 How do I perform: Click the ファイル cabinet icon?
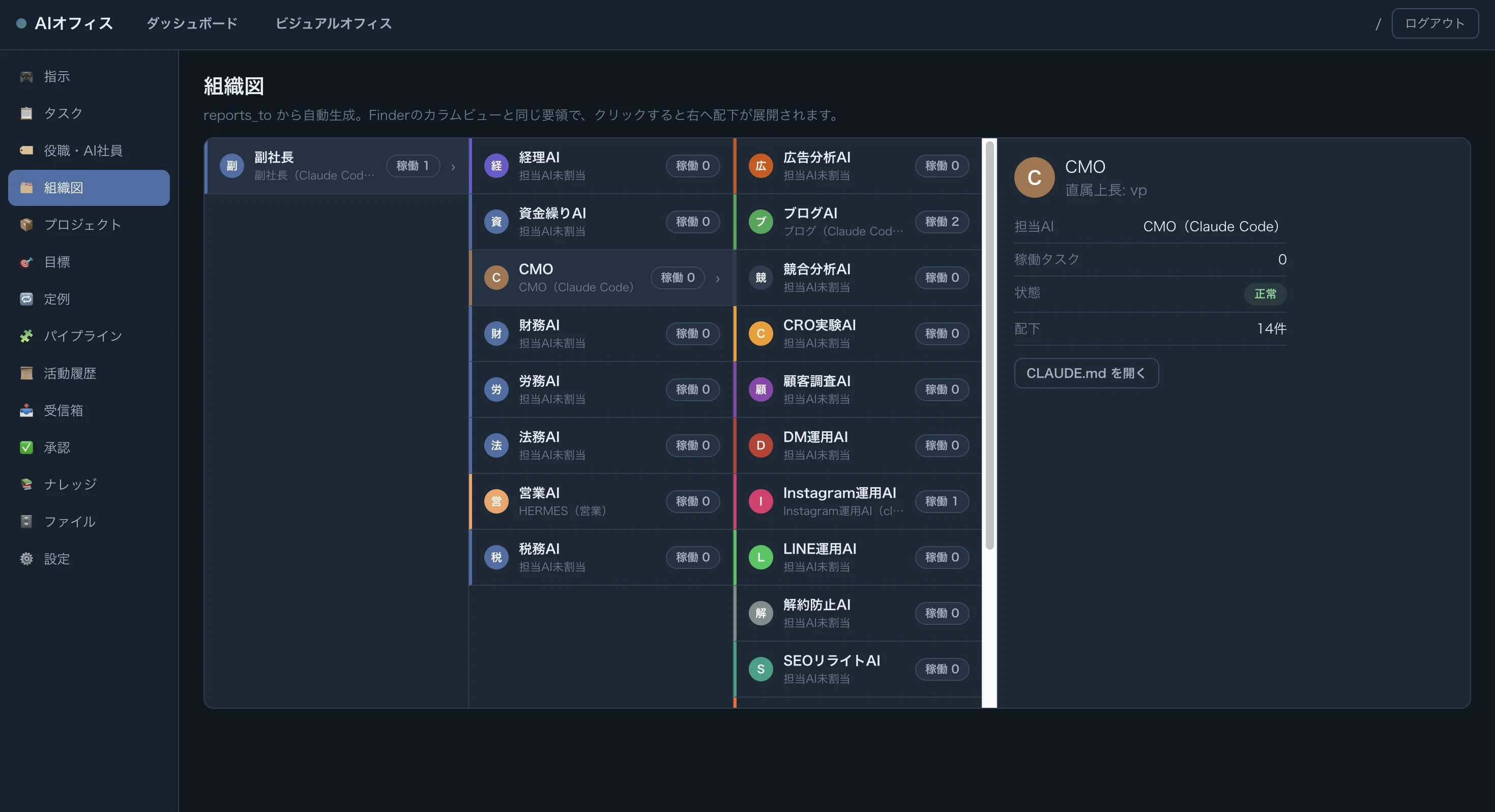tap(26, 522)
